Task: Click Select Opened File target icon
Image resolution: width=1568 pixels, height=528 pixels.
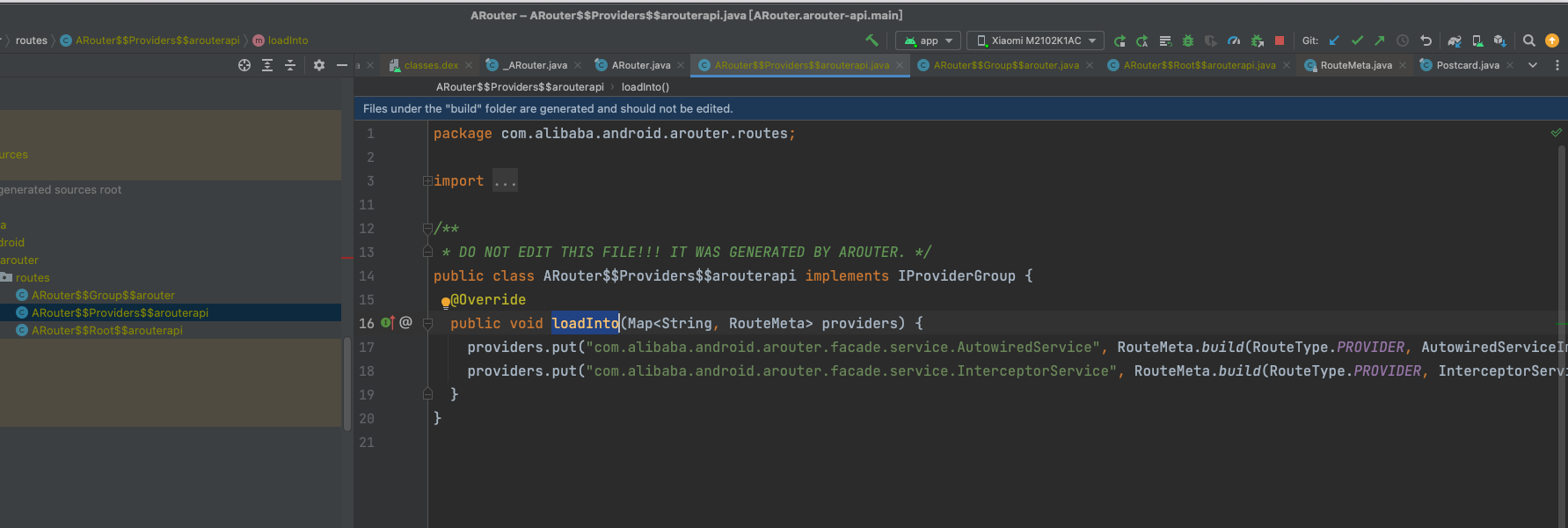Action: [244, 65]
